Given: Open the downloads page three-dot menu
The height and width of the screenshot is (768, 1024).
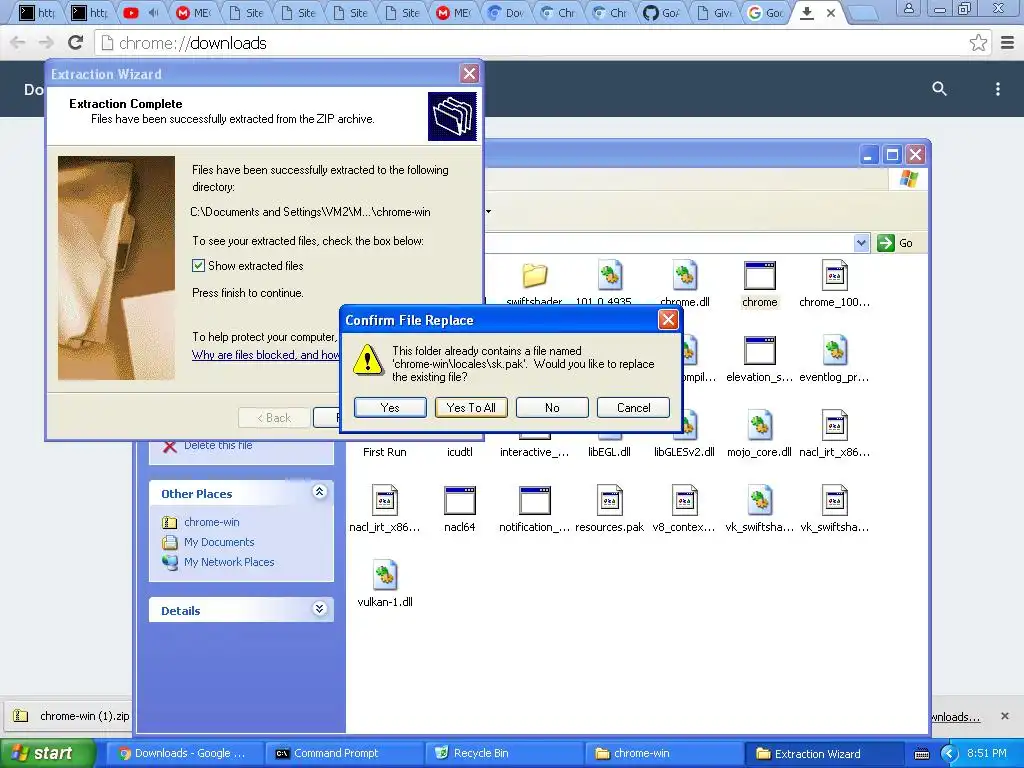Looking at the screenshot, I should click(997, 89).
